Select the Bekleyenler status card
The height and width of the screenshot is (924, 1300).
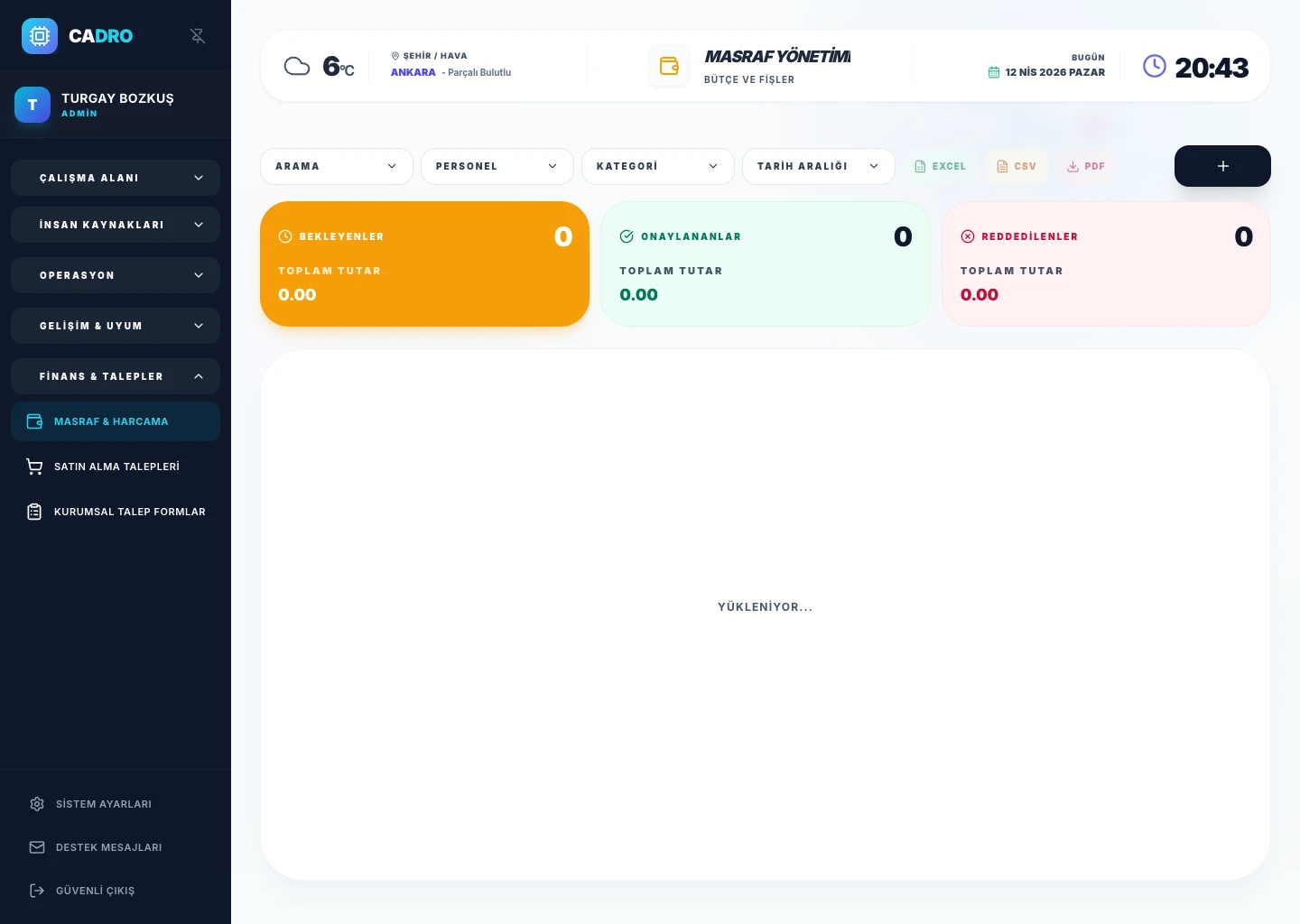click(424, 263)
